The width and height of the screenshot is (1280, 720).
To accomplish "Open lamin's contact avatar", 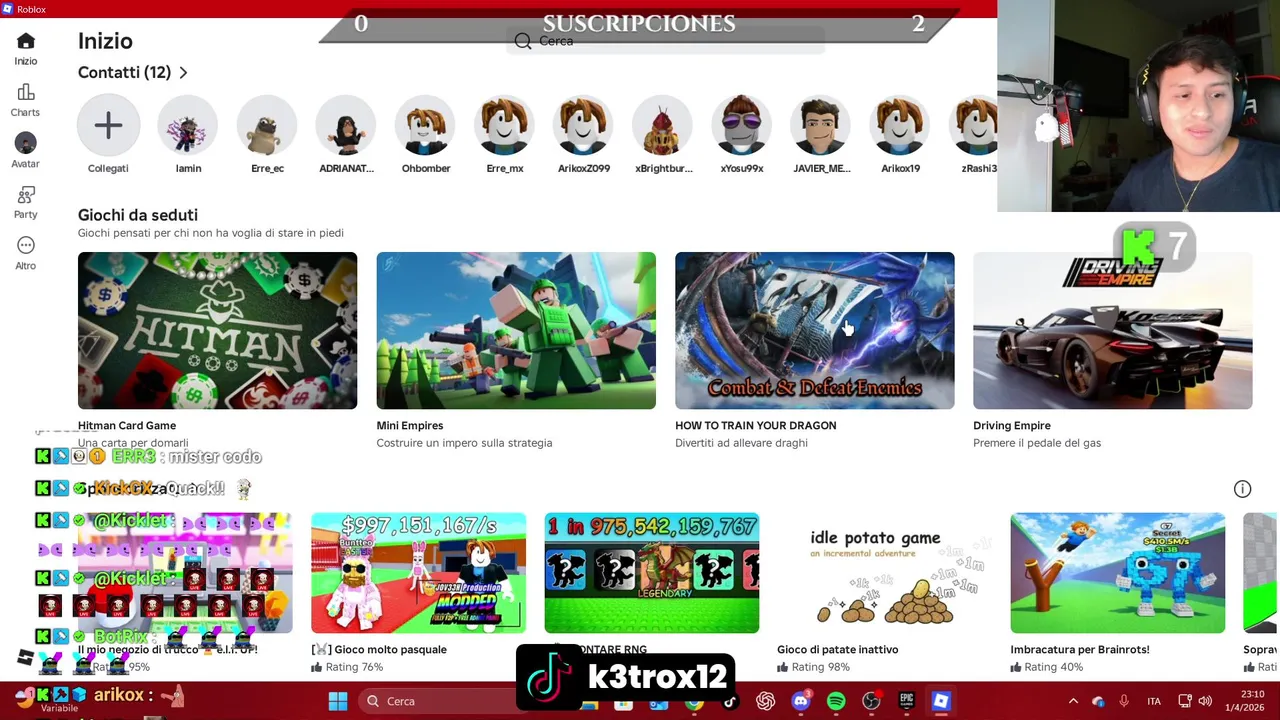I will (x=188, y=125).
